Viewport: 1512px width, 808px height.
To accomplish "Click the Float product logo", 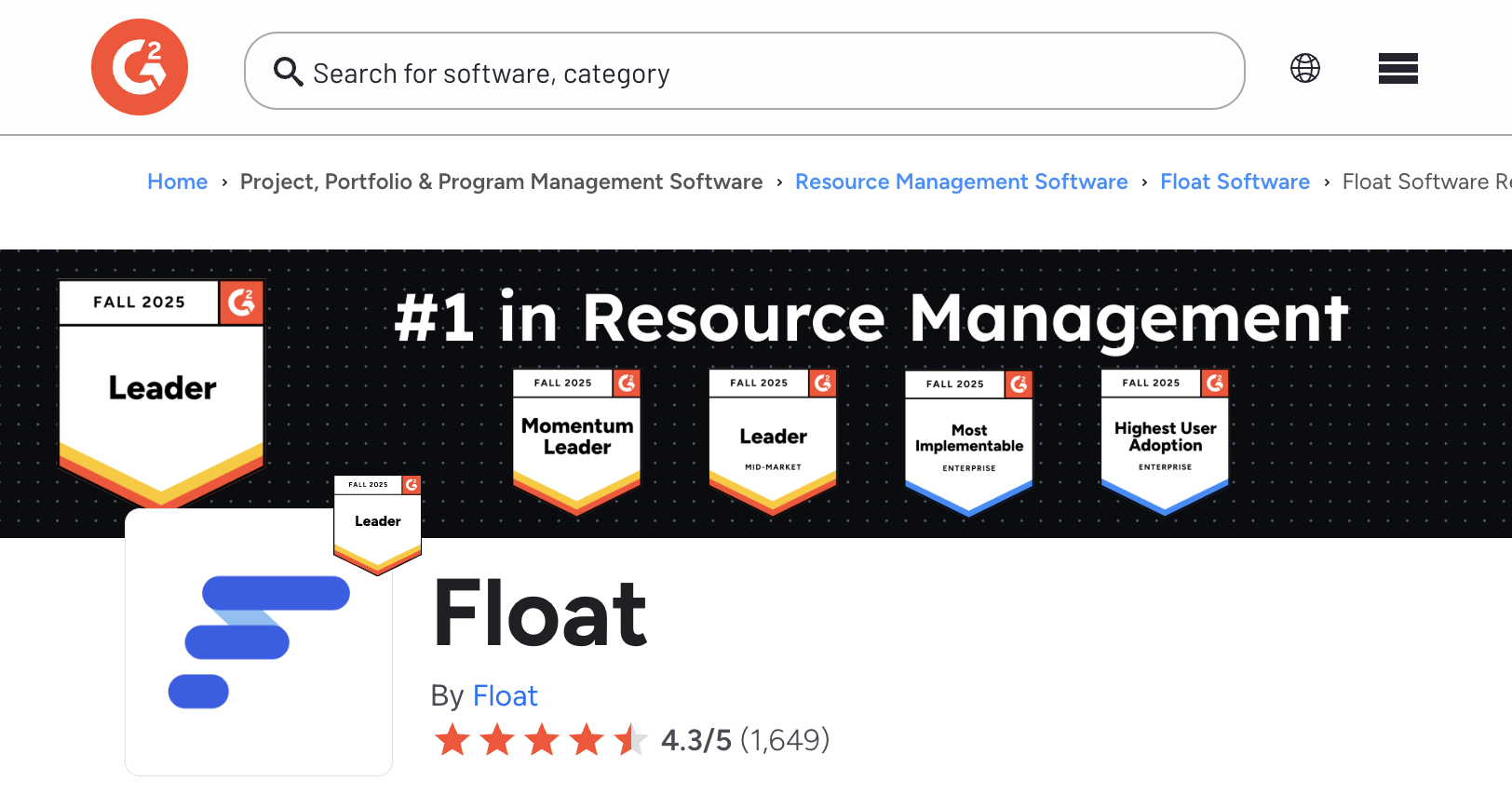I will [x=259, y=642].
